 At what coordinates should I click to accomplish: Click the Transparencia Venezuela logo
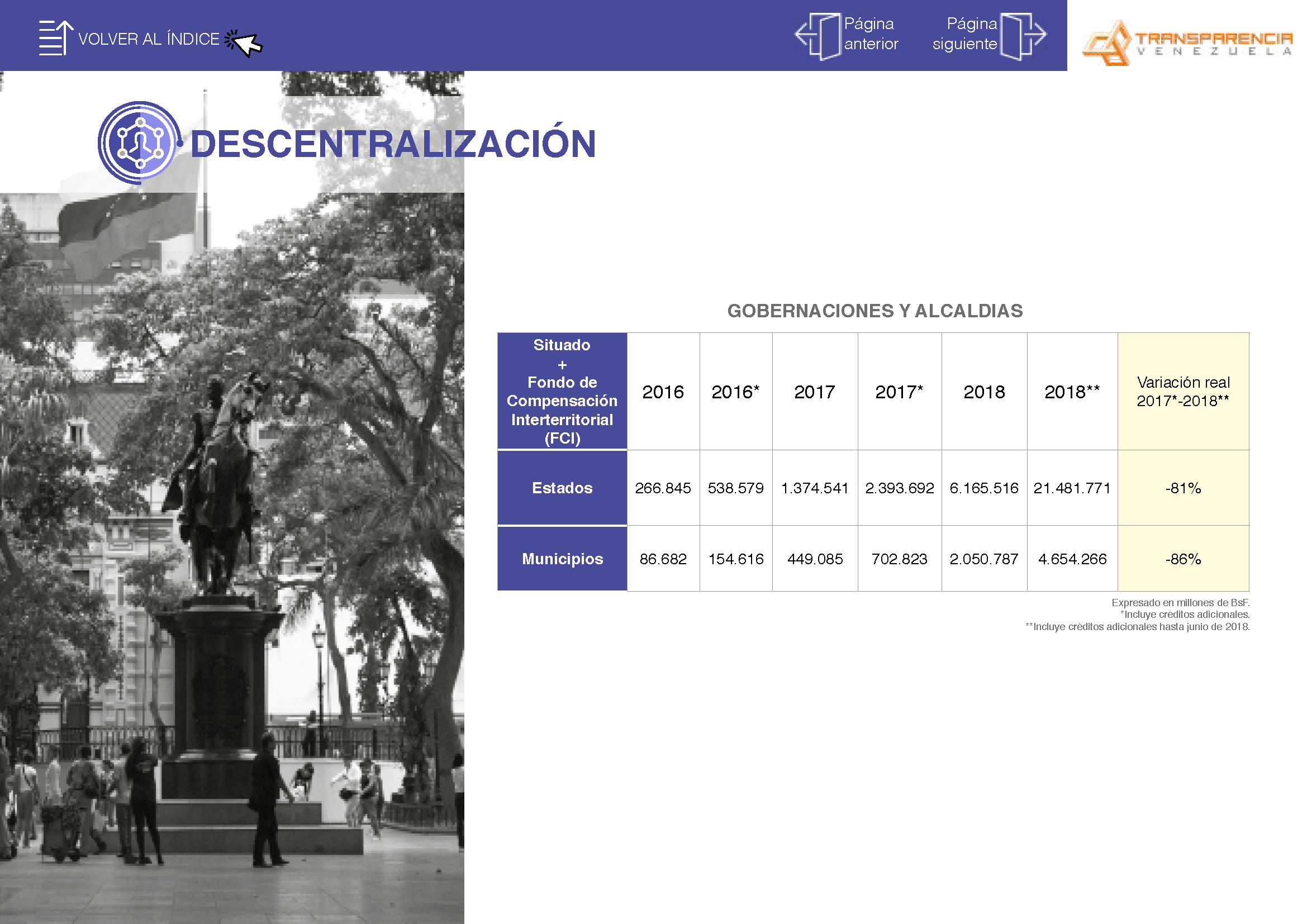1187,42
